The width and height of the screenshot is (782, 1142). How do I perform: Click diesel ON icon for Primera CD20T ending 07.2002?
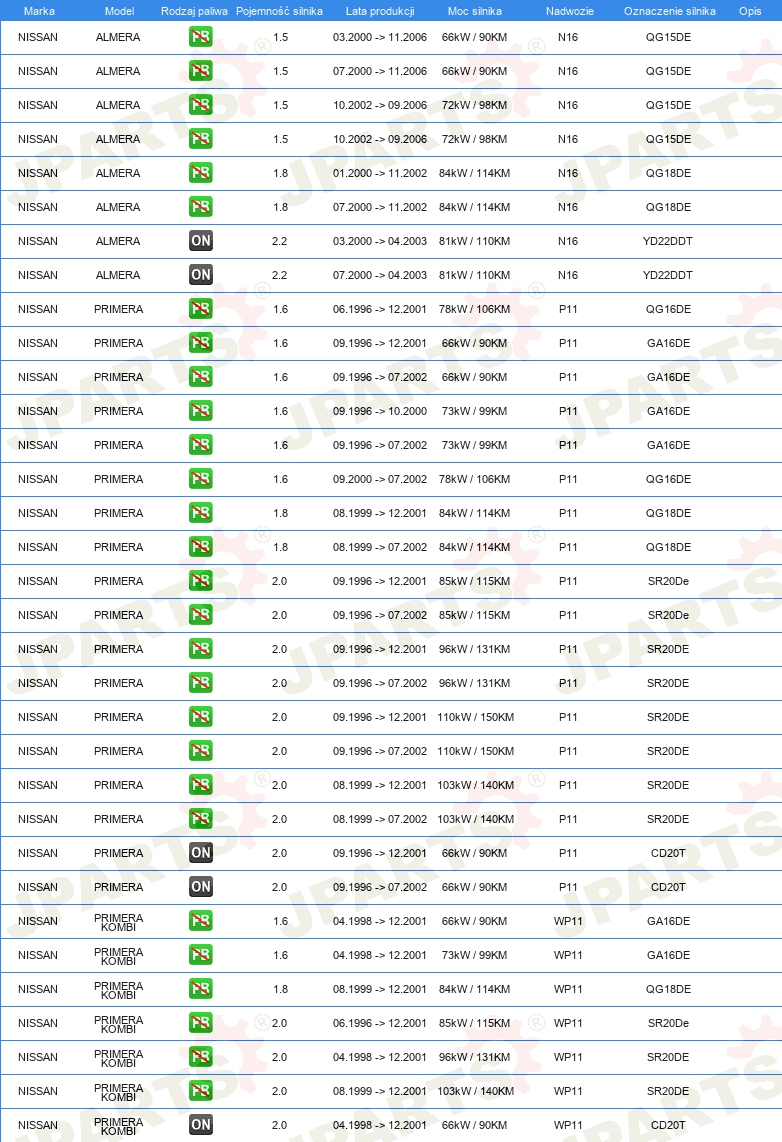[x=200, y=886]
